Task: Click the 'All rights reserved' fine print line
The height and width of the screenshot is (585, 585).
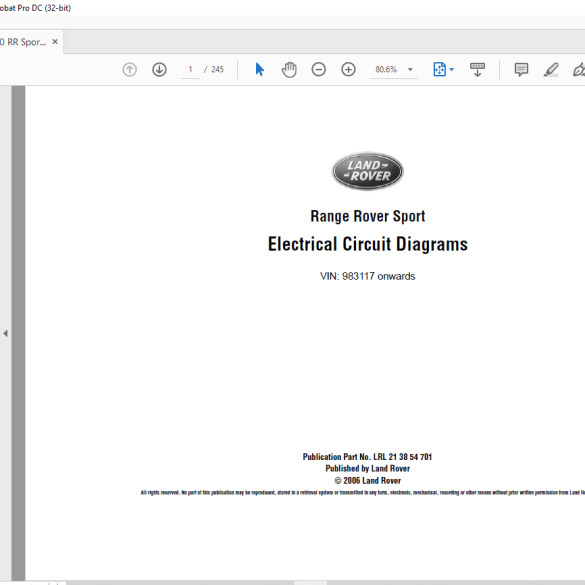Action: pyautogui.click(x=363, y=492)
